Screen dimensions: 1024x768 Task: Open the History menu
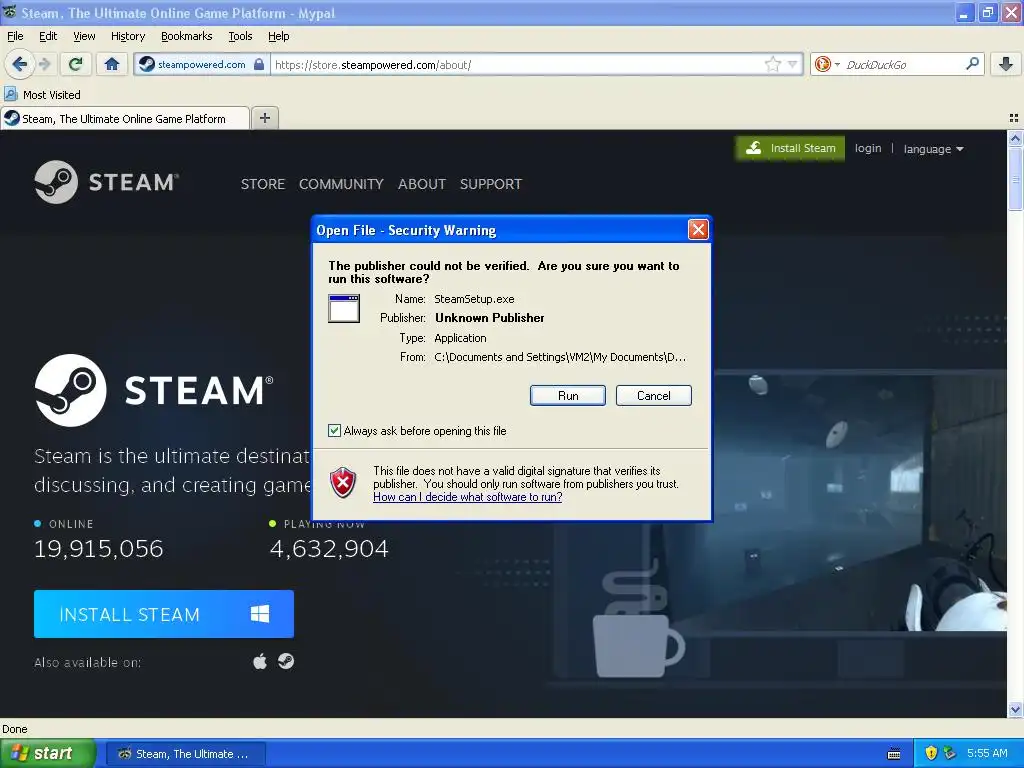[128, 36]
